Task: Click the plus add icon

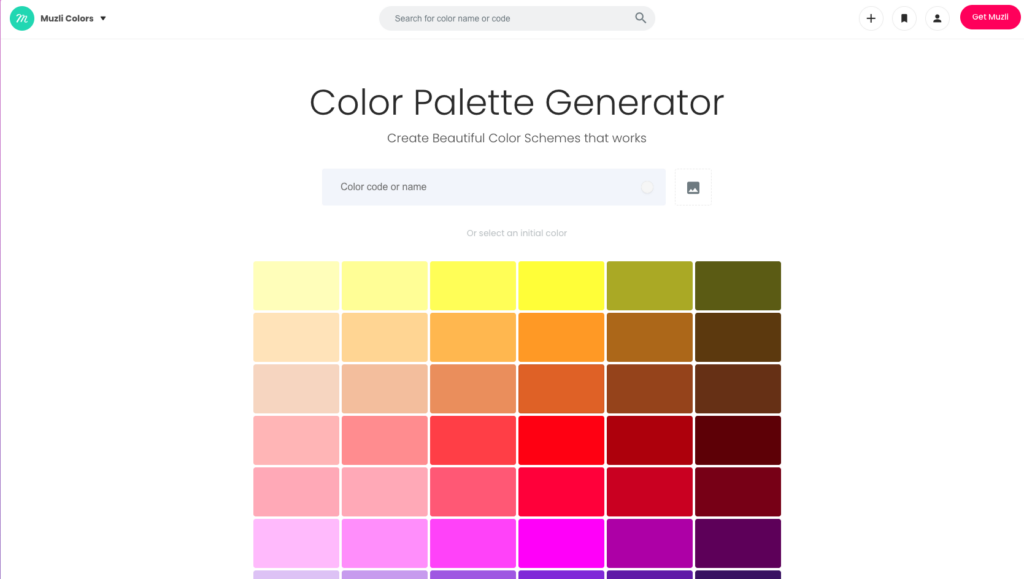Action: pyautogui.click(x=871, y=18)
